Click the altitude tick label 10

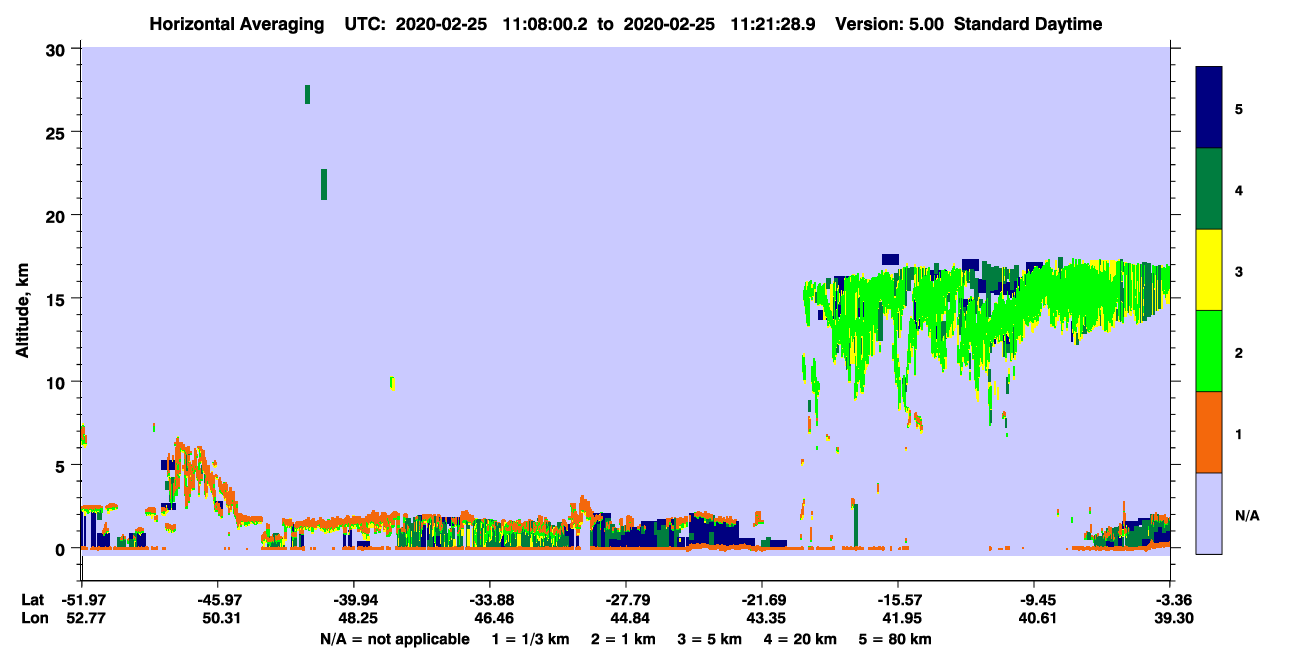coord(57,382)
